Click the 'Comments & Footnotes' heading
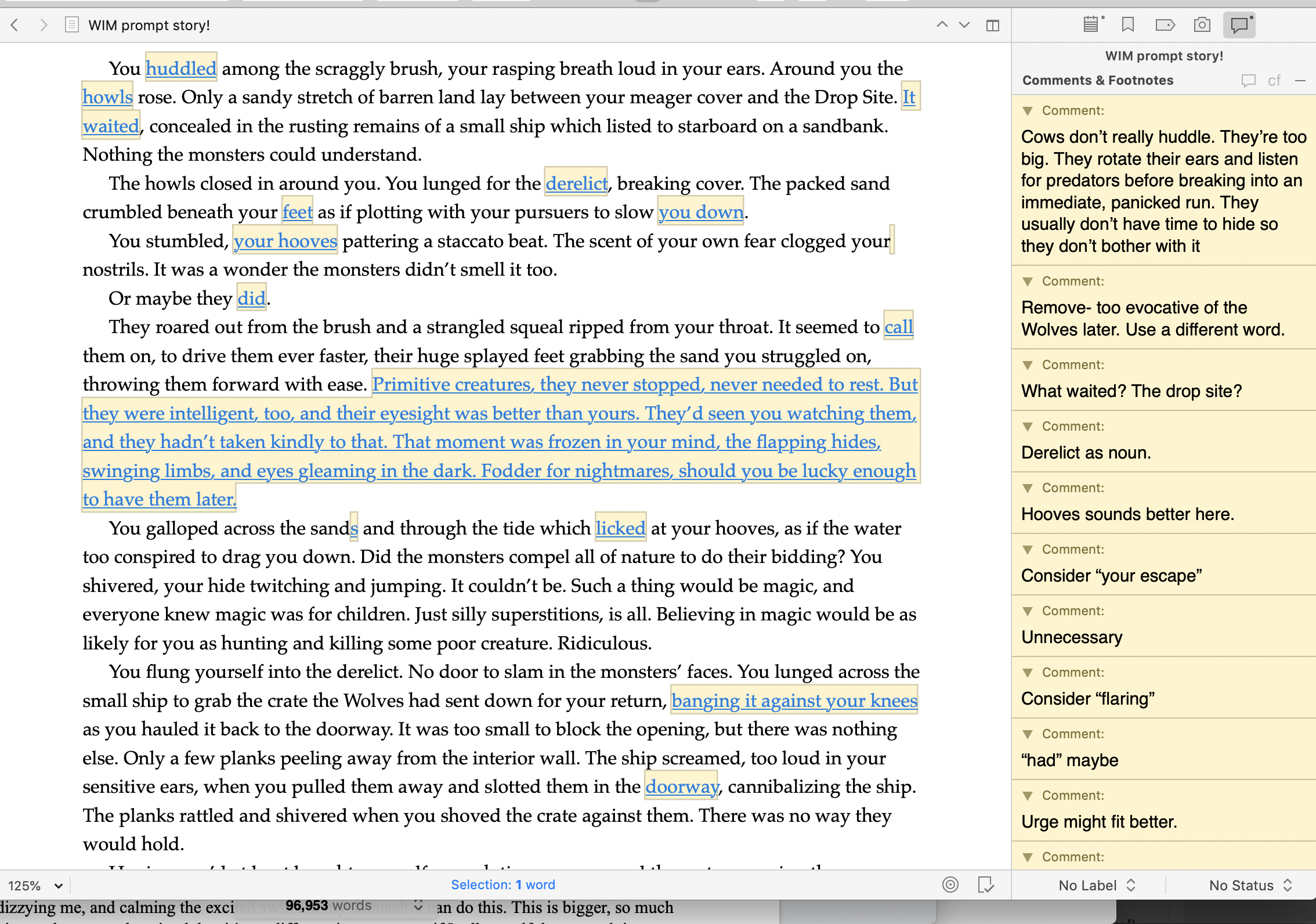 [1098, 80]
